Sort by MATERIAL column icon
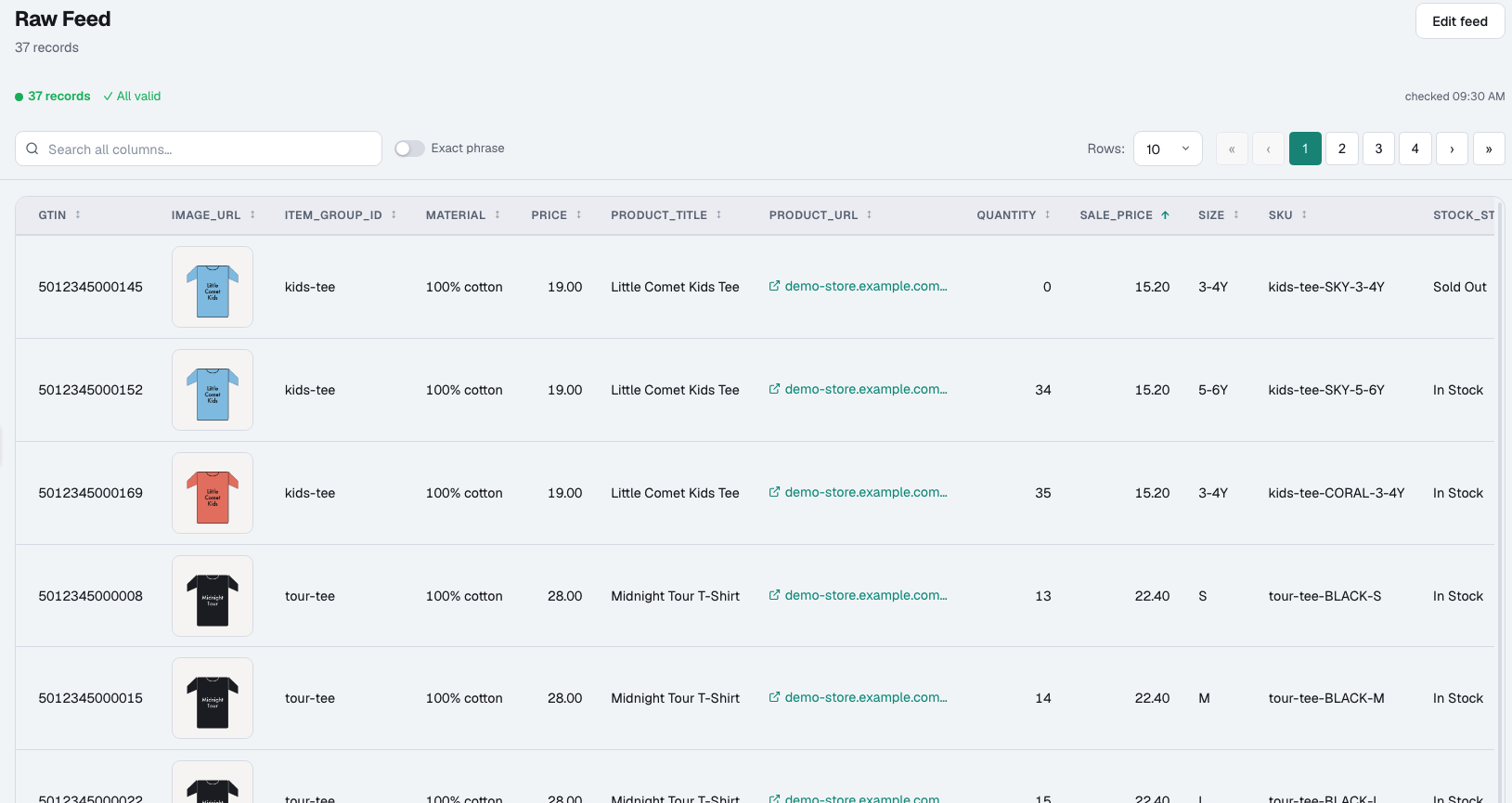The width and height of the screenshot is (1512, 803). pyautogui.click(x=498, y=214)
